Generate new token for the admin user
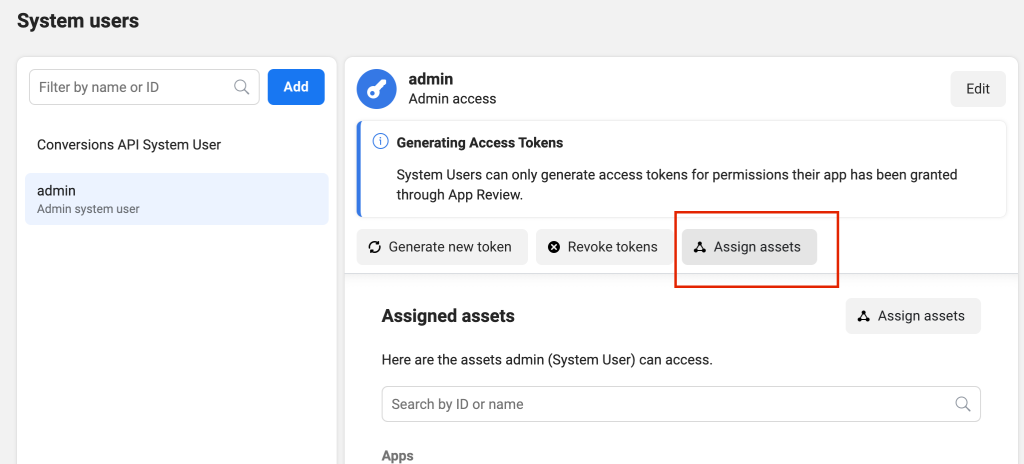The height and width of the screenshot is (464, 1024). point(441,247)
